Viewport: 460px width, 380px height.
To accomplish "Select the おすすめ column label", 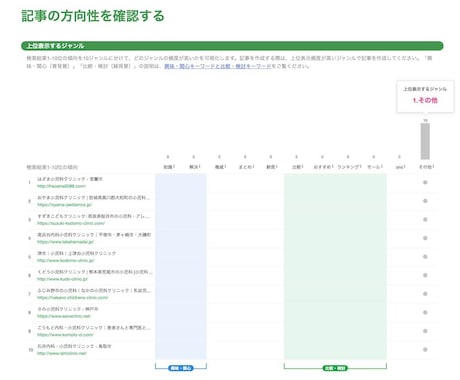I will click(x=322, y=167).
